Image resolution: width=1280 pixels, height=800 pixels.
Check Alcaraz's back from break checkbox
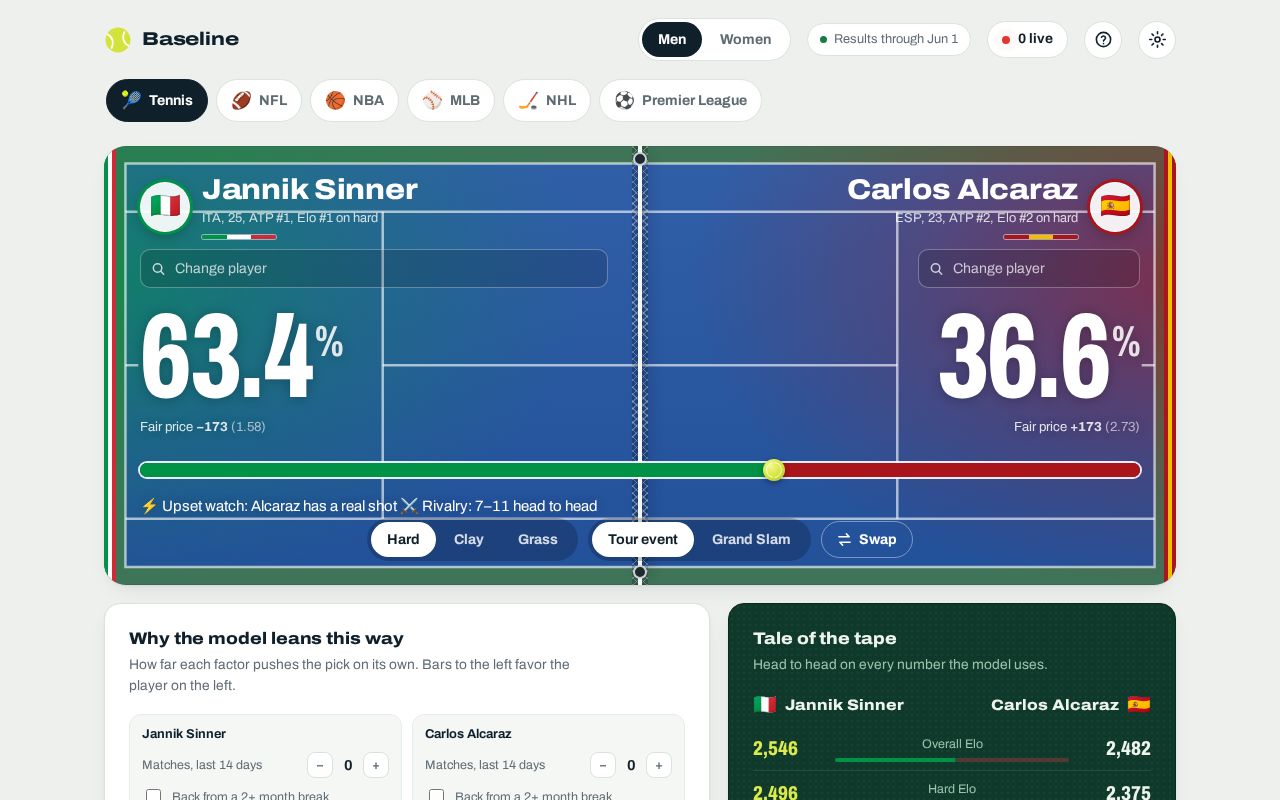point(437,795)
